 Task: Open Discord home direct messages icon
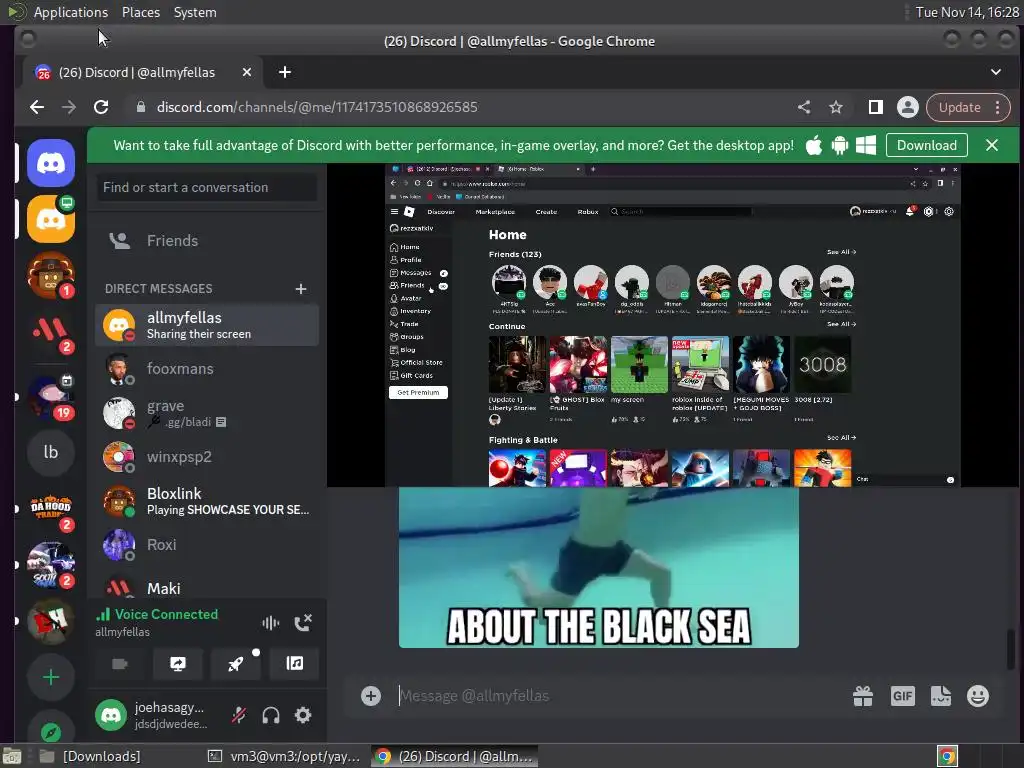pyautogui.click(x=51, y=163)
